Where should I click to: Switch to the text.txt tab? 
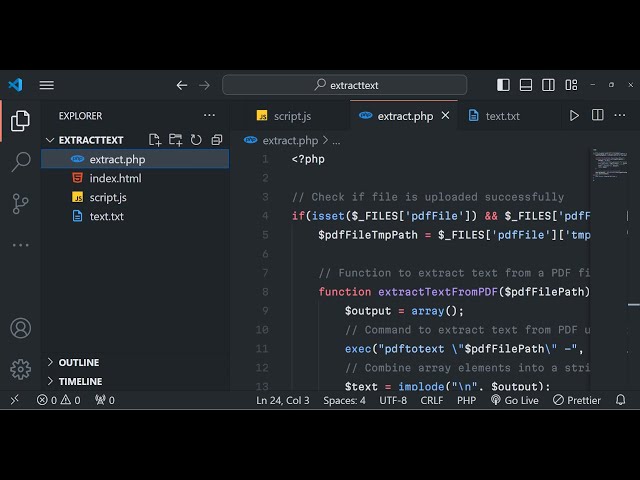tap(502, 116)
